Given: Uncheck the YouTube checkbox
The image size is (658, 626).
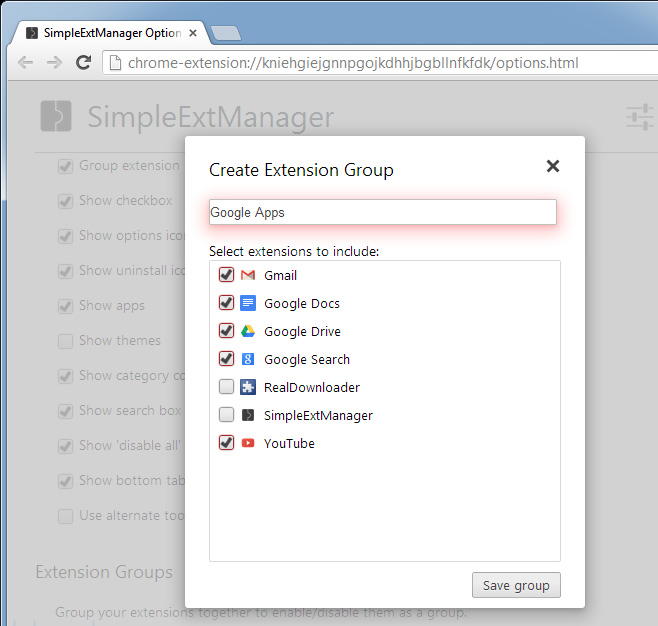Looking at the screenshot, I should [226, 442].
